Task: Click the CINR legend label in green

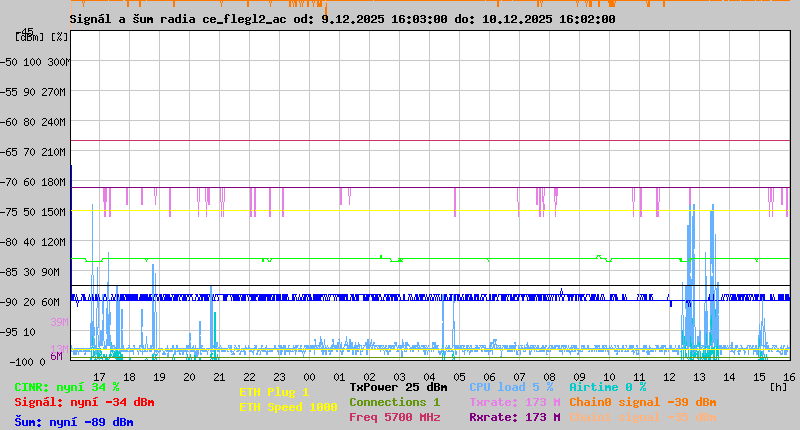Action: click(x=67, y=387)
